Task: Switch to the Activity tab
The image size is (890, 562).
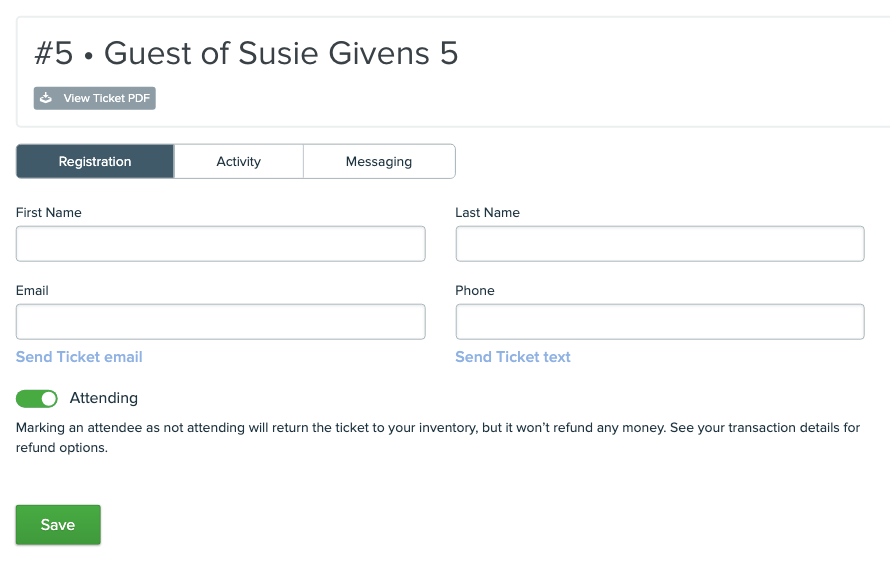Action: [x=238, y=161]
